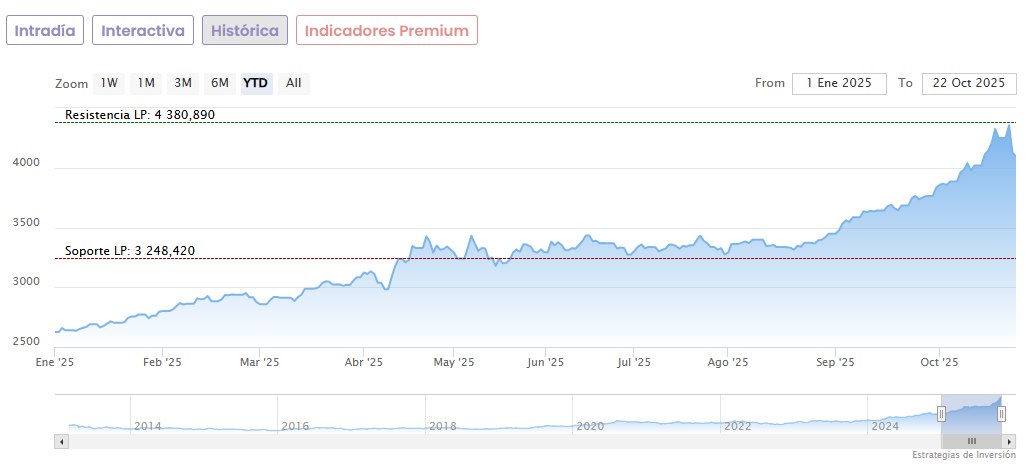Click the navigator left handle
The image size is (1031, 465).
tap(941, 414)
